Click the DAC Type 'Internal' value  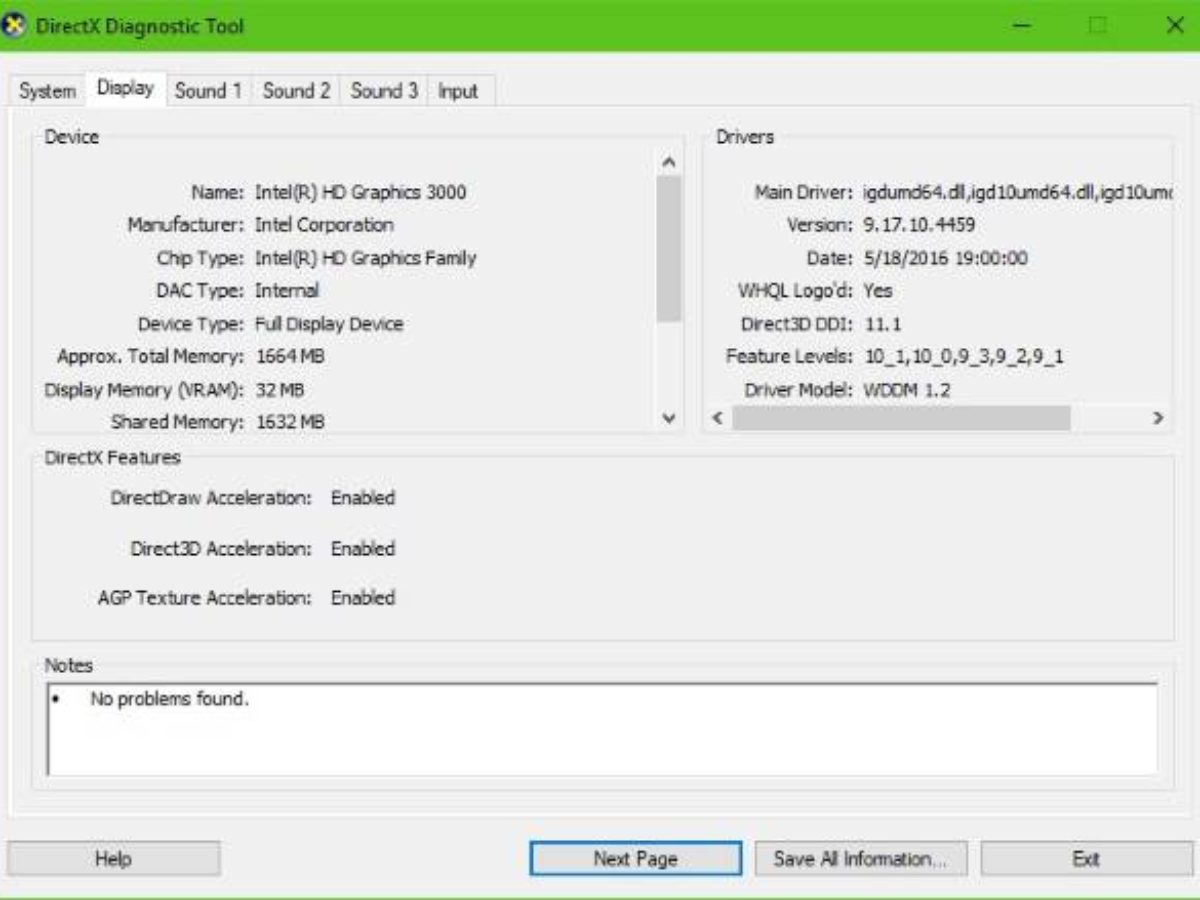coord(287,291)
